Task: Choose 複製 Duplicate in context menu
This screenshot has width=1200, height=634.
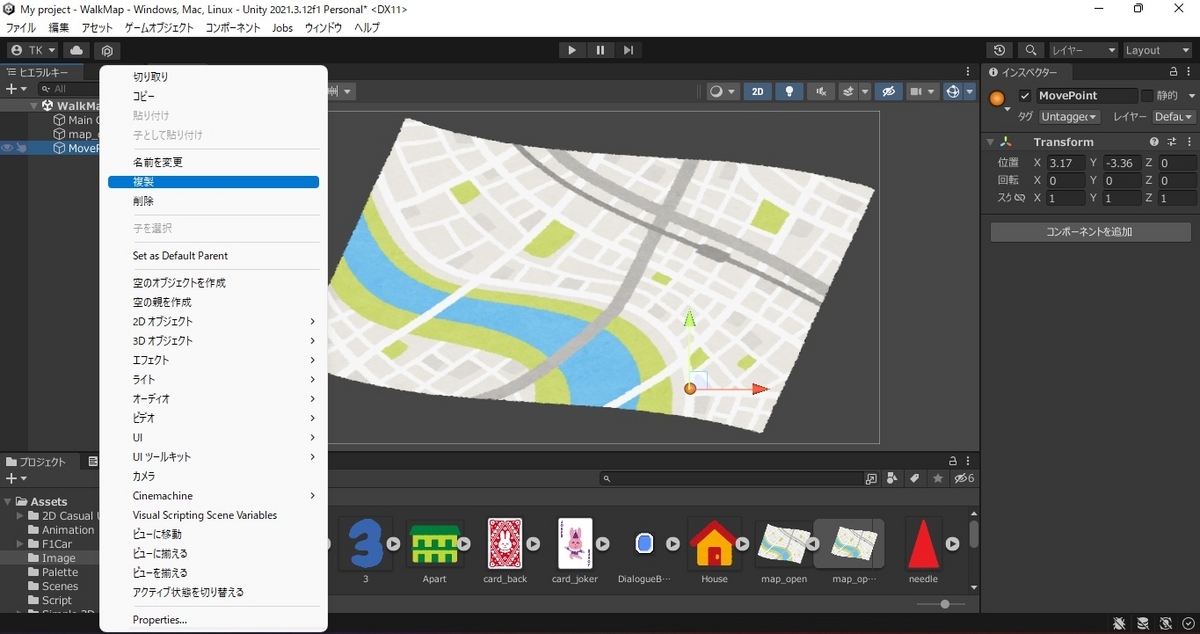Action: [213, 182]
